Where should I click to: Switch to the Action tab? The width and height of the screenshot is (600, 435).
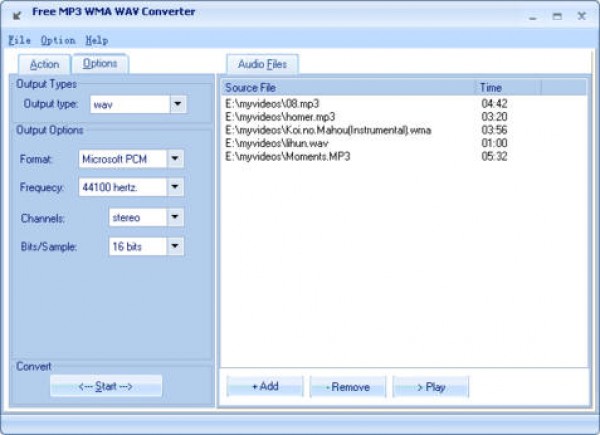point(45,64)
